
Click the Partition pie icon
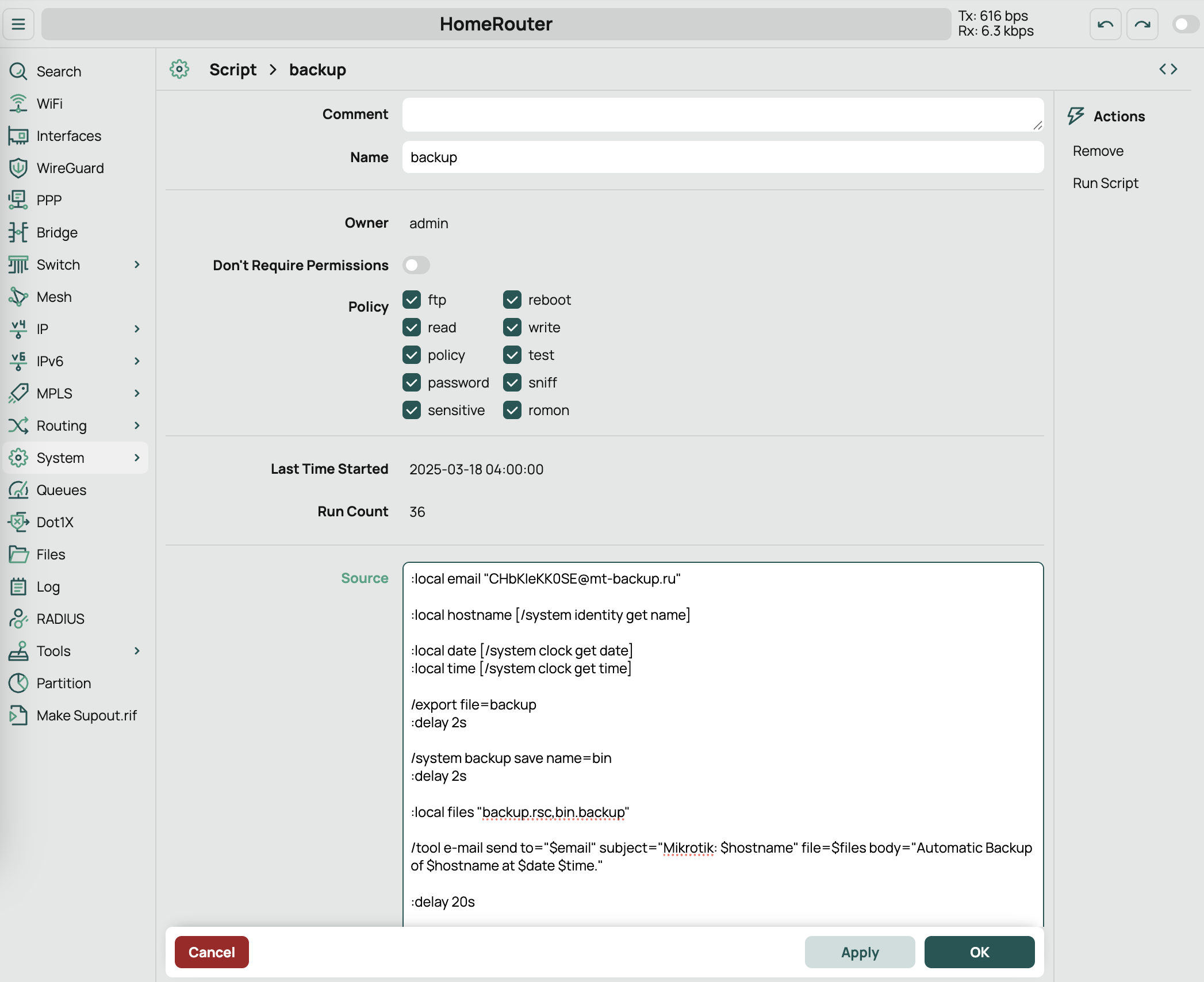(18, 683)
